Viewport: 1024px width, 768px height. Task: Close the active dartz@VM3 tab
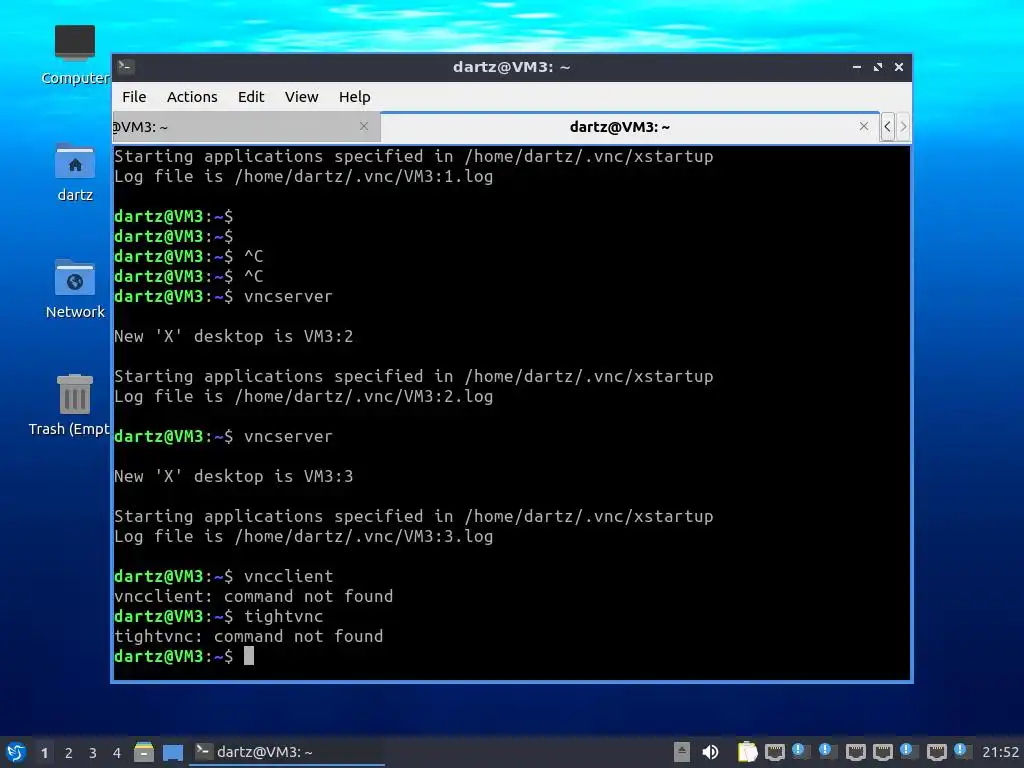[864, 126]
